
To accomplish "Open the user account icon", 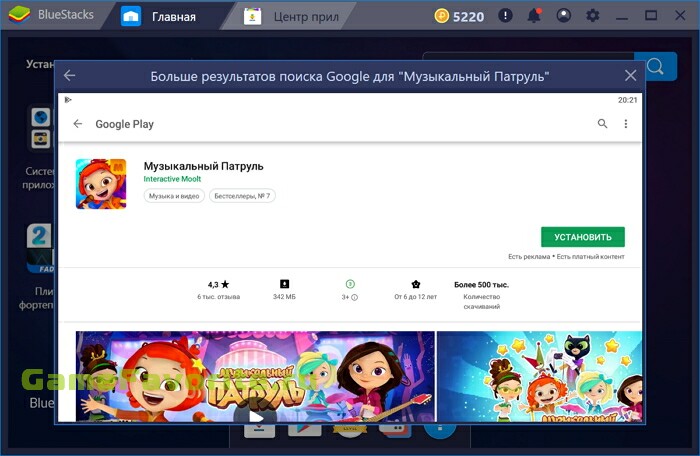I will click(563, 16).
